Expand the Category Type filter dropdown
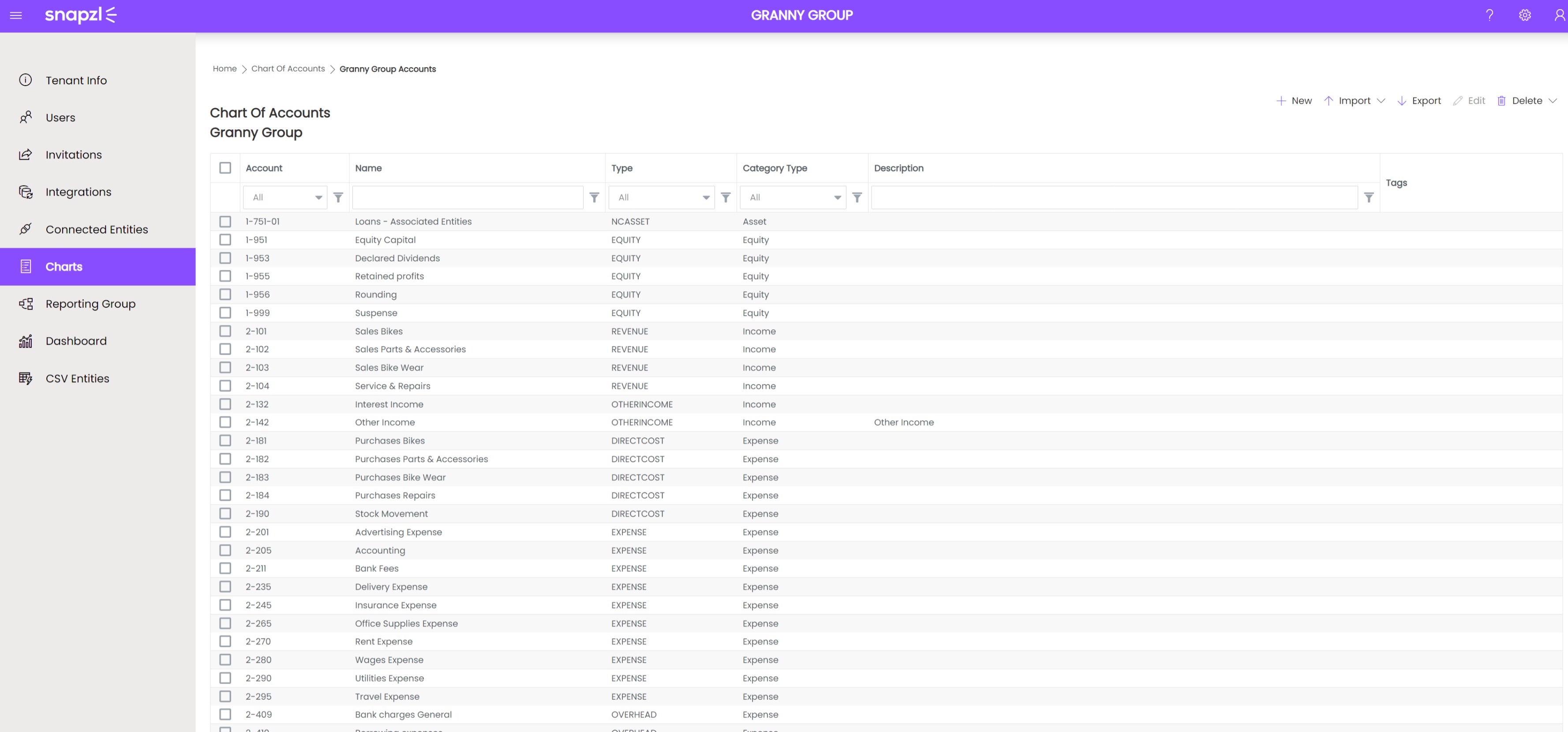The image size is (1568, 732). tap(836, 197)
